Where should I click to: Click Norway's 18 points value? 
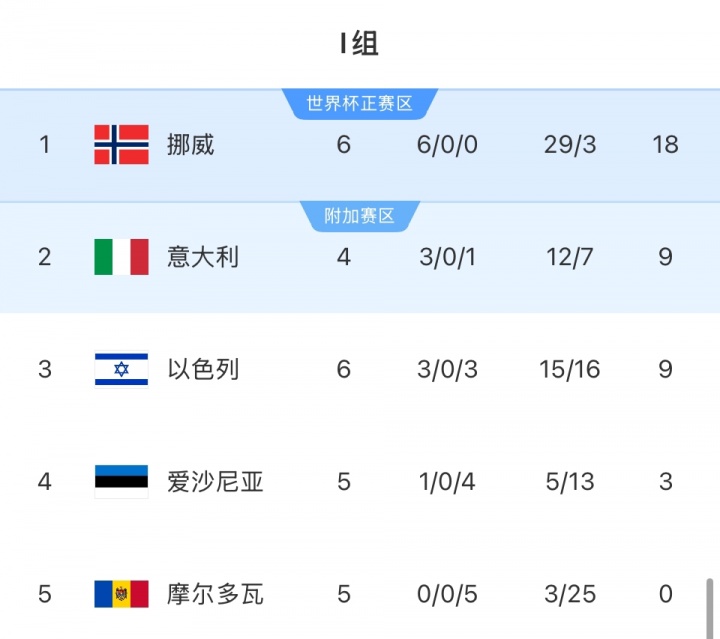[665, 144]
